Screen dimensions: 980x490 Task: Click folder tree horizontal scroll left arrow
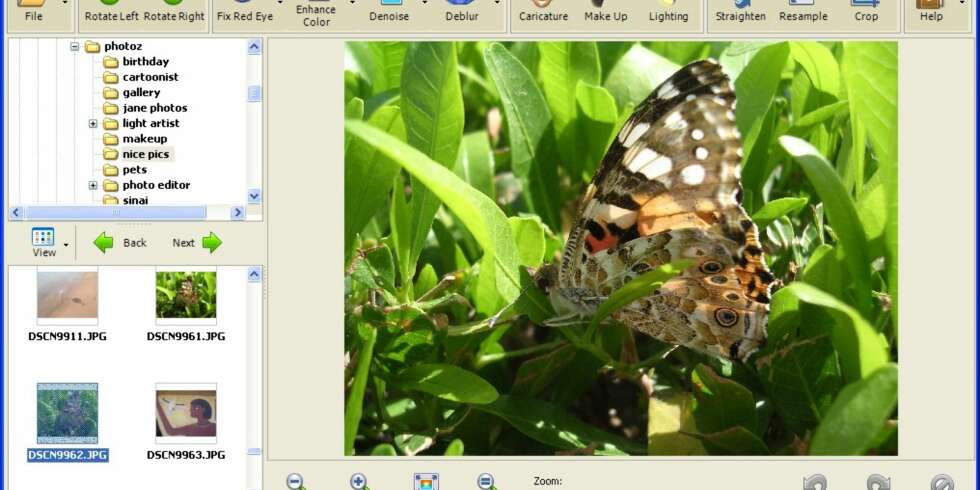click(x=16, y=212)
